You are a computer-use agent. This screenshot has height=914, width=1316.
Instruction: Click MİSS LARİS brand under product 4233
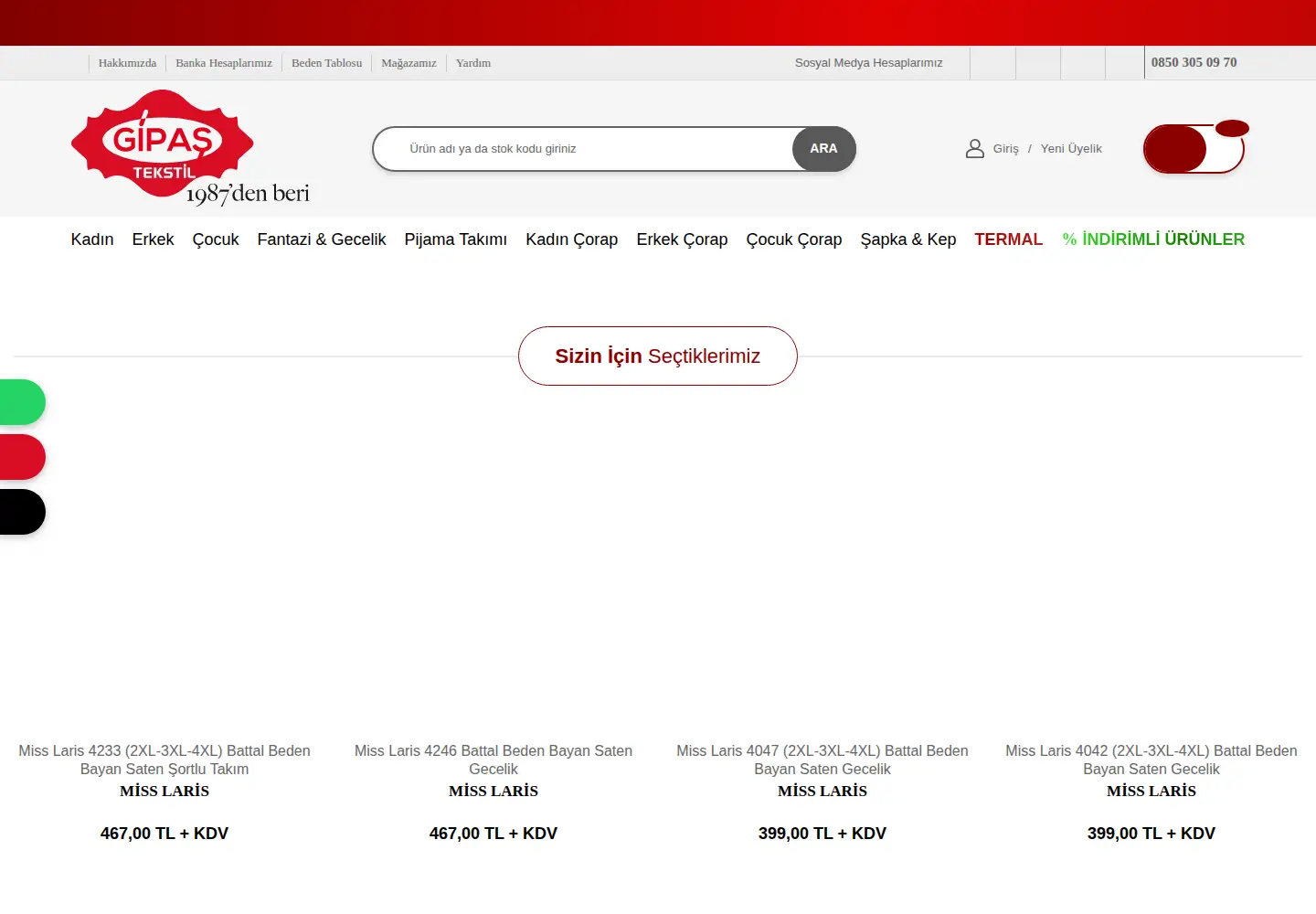tap(164, 791)
